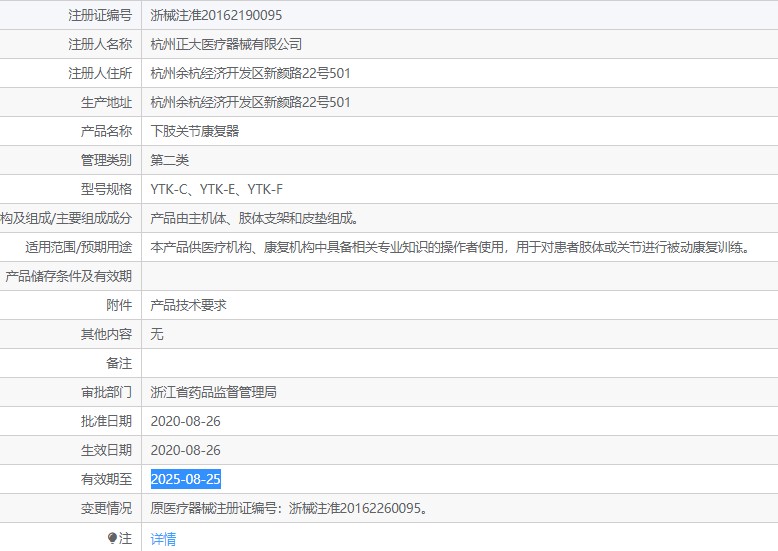778x551 pixels.
Task: Click the 生效日期 label
Action: (x=107, y=450)
